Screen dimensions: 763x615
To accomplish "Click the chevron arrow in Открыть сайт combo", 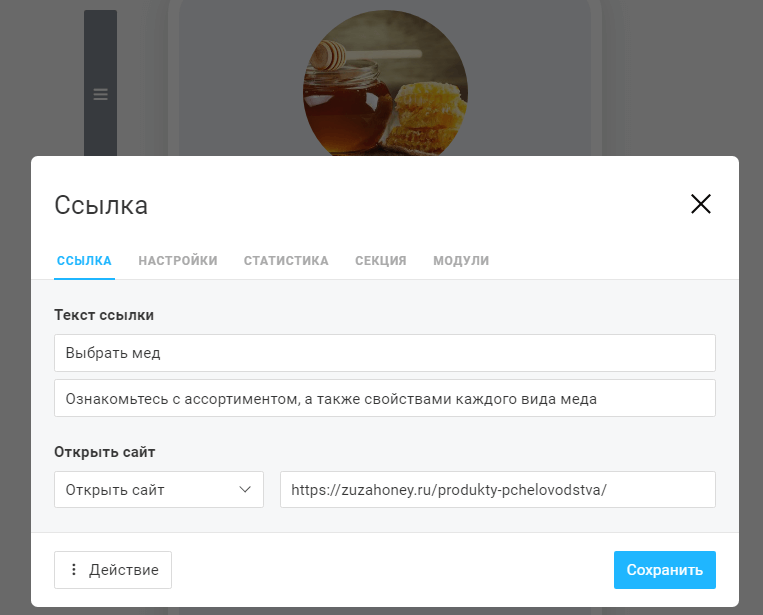I will [245, 490].
